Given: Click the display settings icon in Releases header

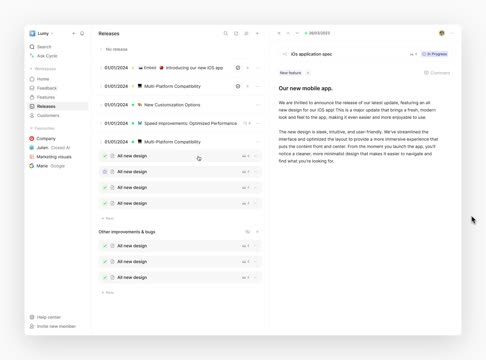Looking at the screenshot, I should point(246,33).
